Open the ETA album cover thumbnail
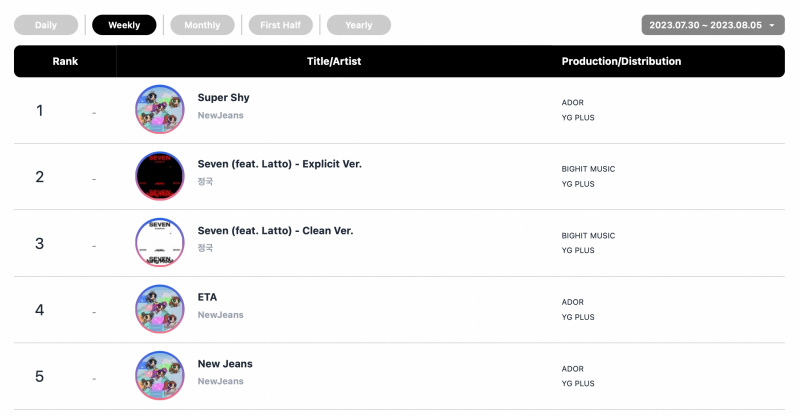800x416 pixels. point(160,309)
